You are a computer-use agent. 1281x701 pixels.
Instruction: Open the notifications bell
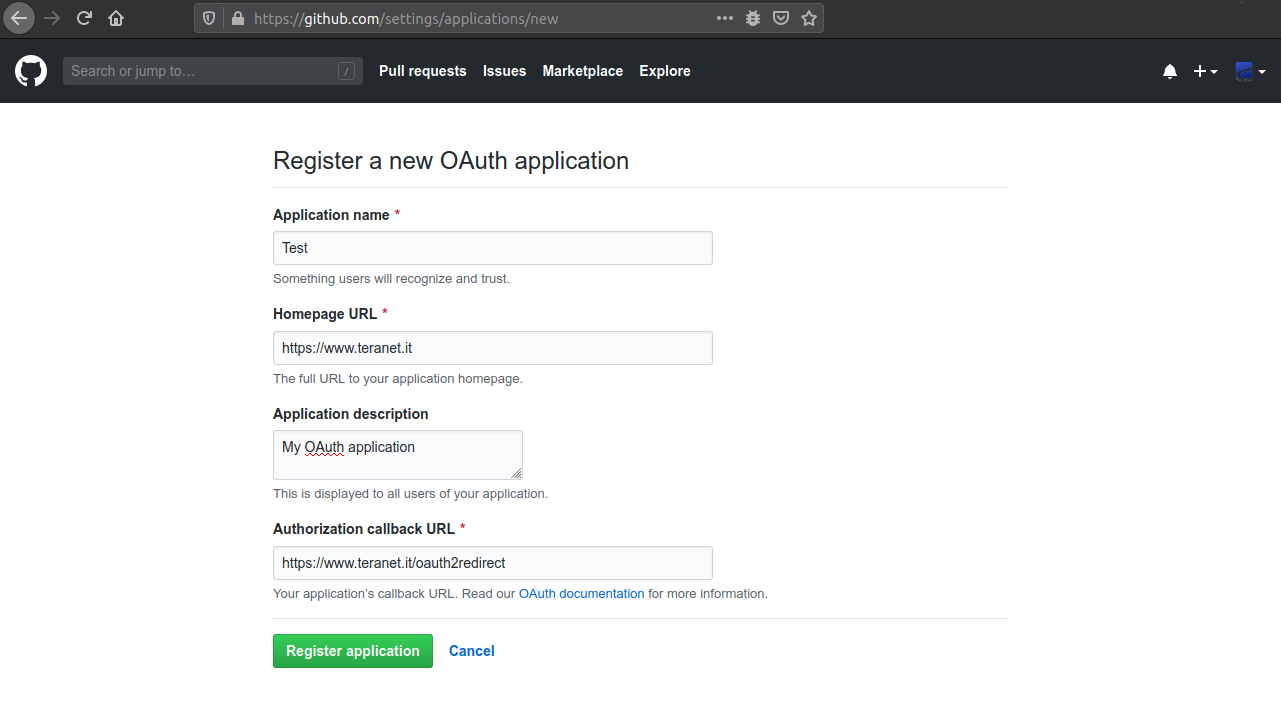[x=1170, y=72]
